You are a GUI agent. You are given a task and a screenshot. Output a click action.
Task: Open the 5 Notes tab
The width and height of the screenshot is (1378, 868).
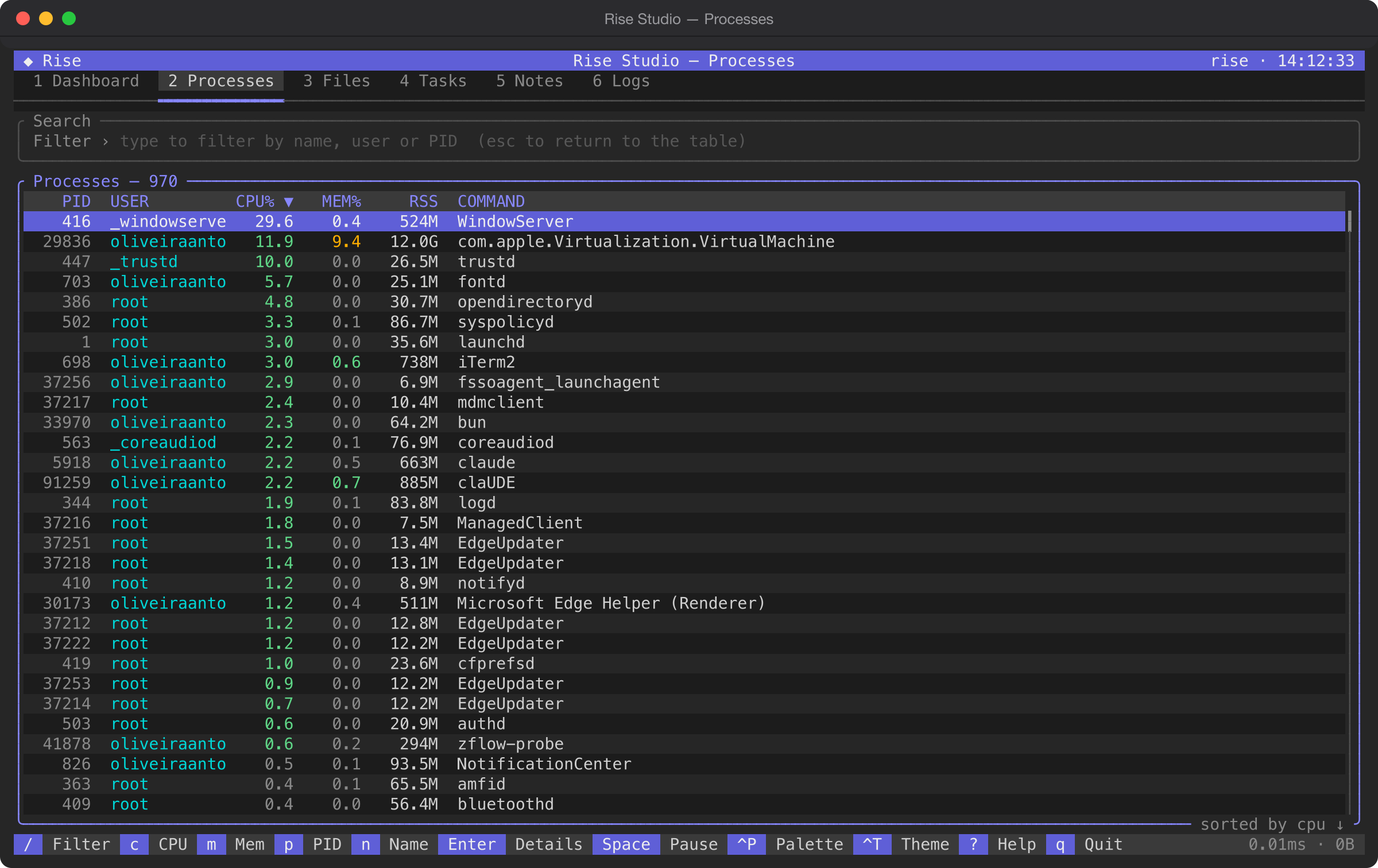click(x=530, y=81)
